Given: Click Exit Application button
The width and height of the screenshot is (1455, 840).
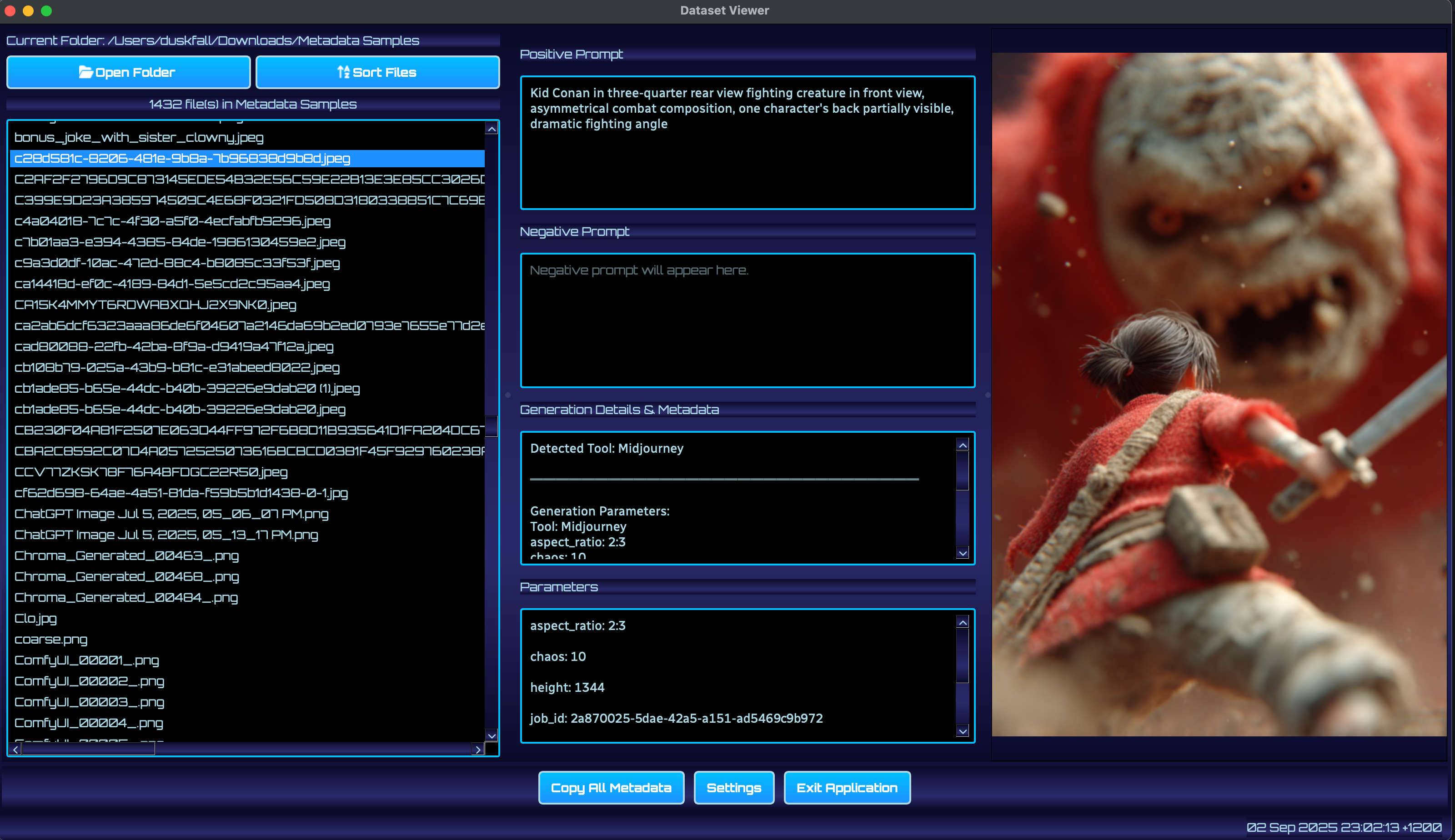Looking at the screenshot, I should coord(846,787).
